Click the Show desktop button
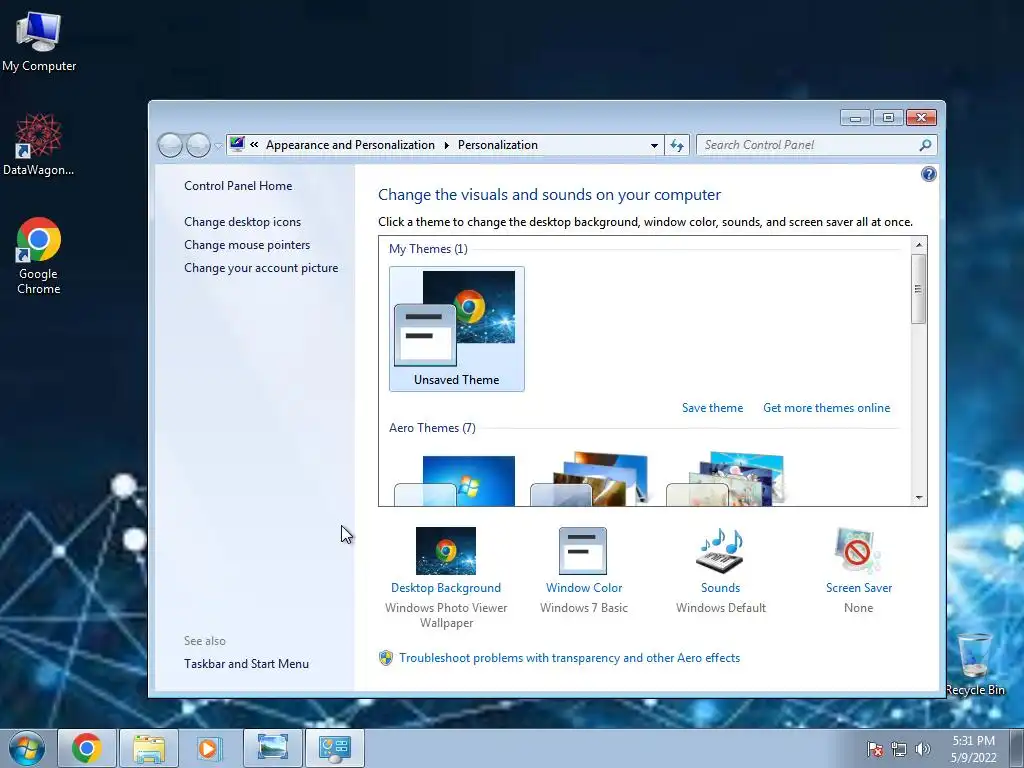The height and width of the screenshot is (768, 1024). point(1017,748)
